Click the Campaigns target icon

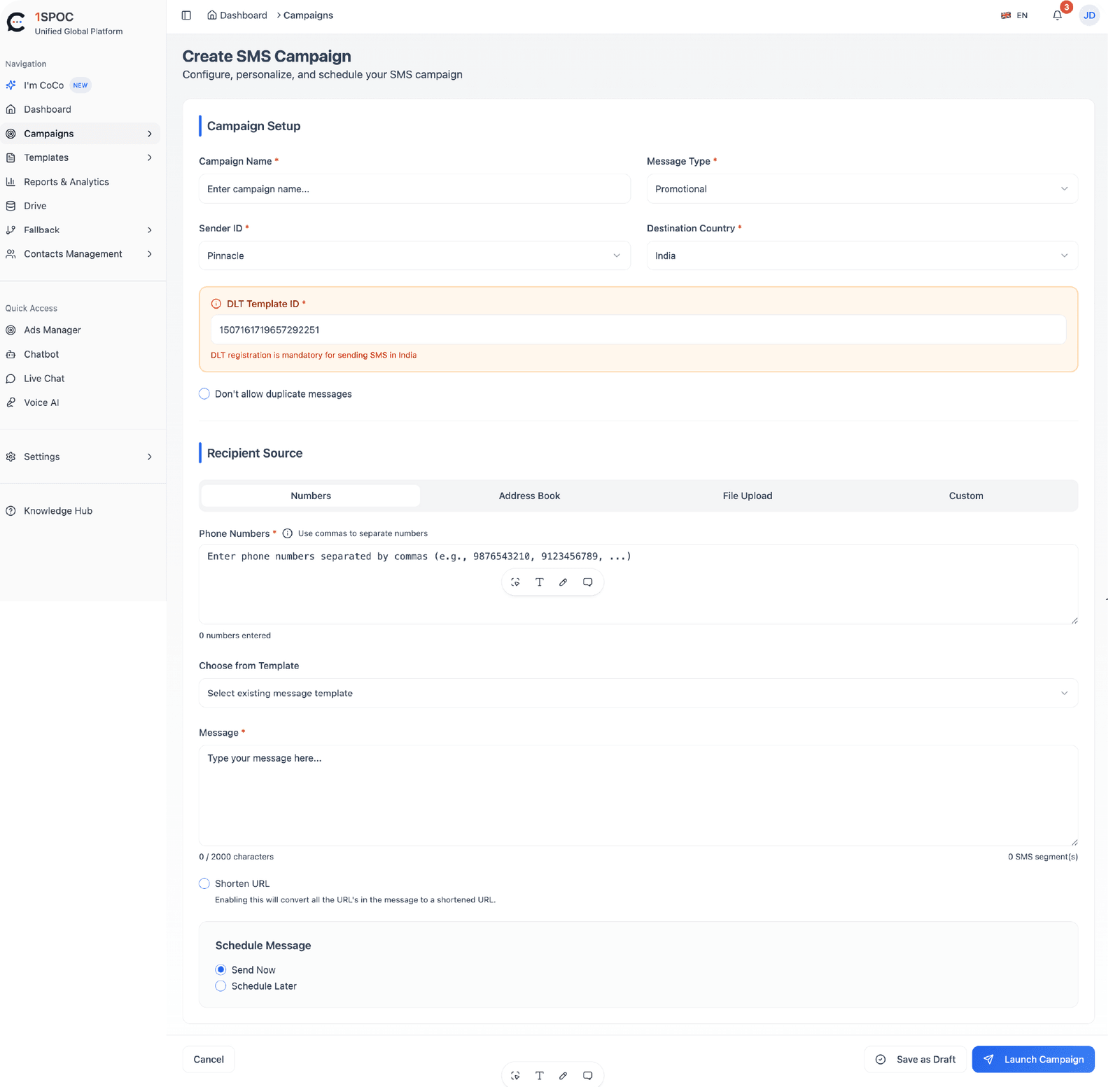pos(10,134)
